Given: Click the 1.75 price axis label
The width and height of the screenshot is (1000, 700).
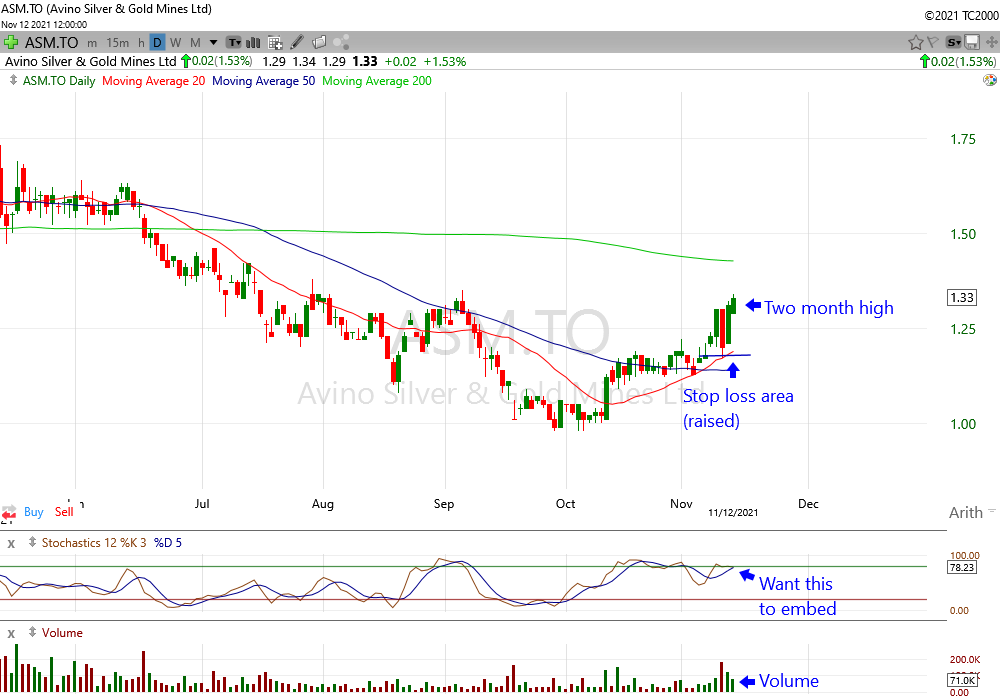Looking at the screenshot, I should point(963,139).
